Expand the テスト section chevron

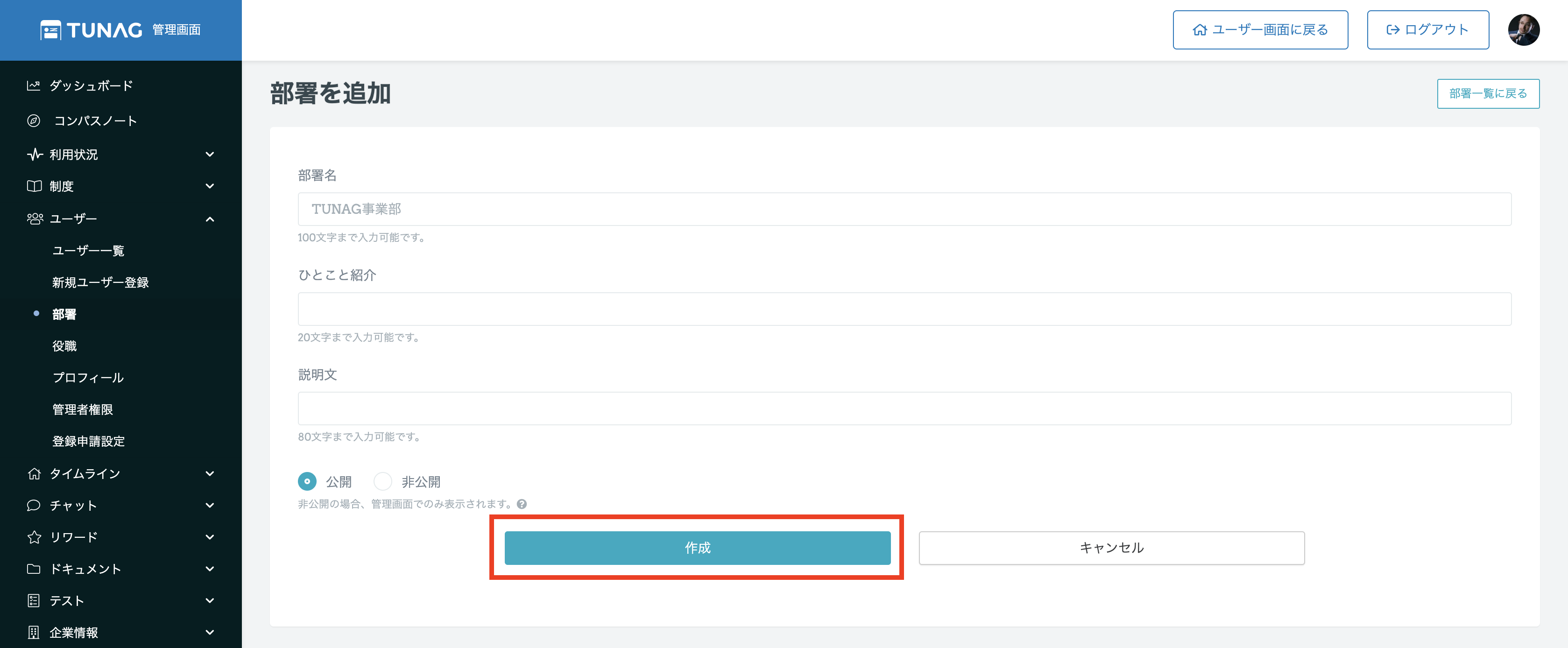(210, 600)
